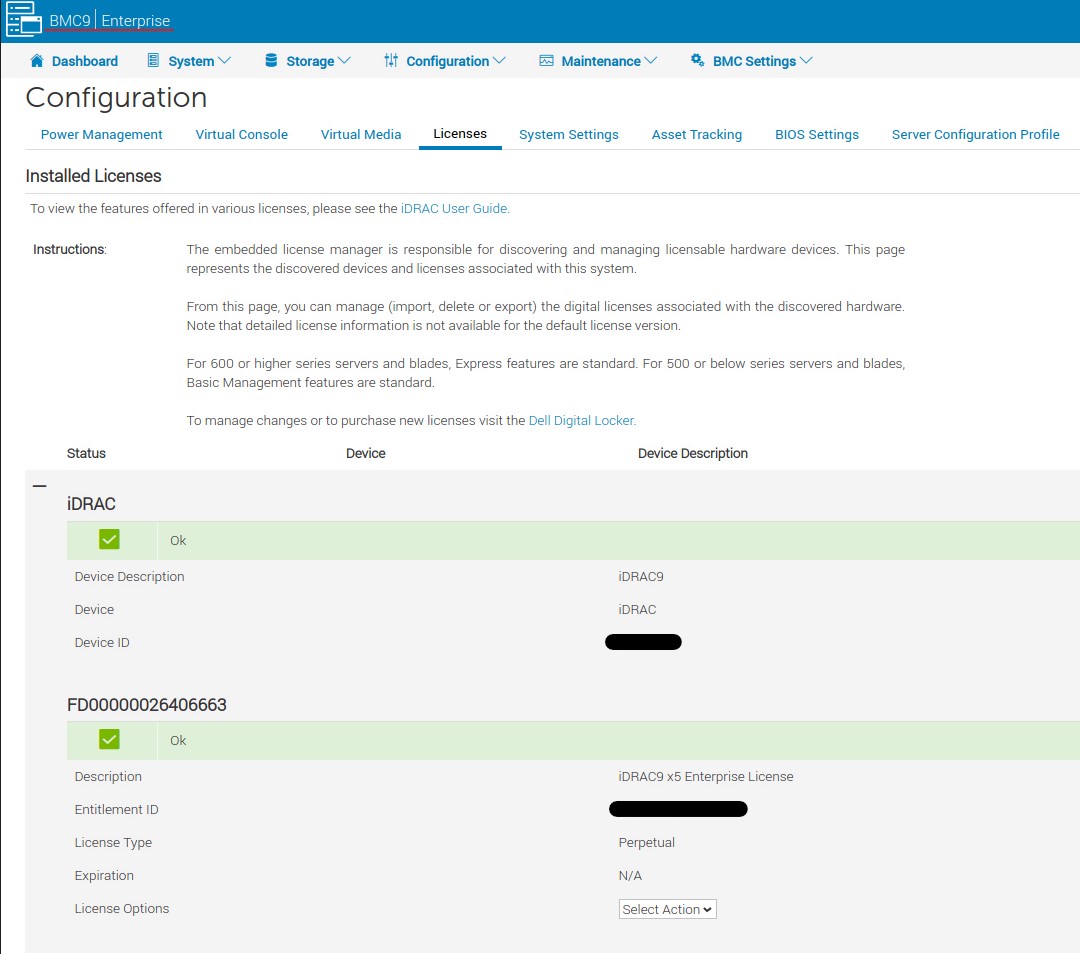This screenshot has height=954, width=1080.
Task: Open Configuration via its sliders icon
Action: 392,61
